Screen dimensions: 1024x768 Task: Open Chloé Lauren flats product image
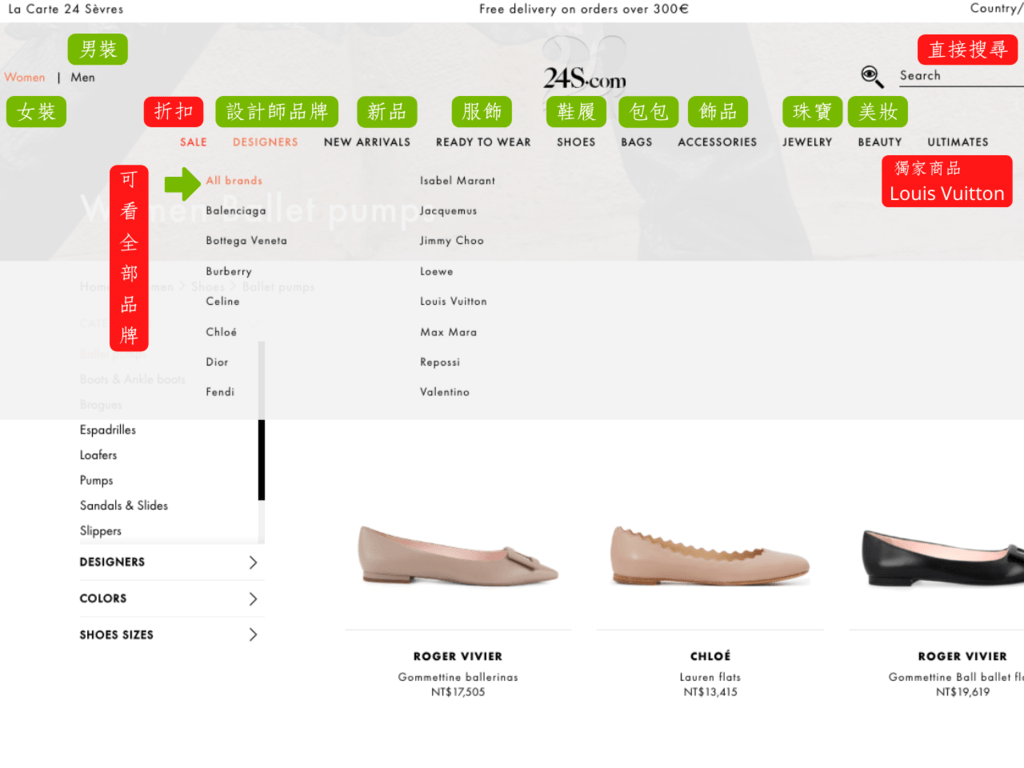click(711, 555)
